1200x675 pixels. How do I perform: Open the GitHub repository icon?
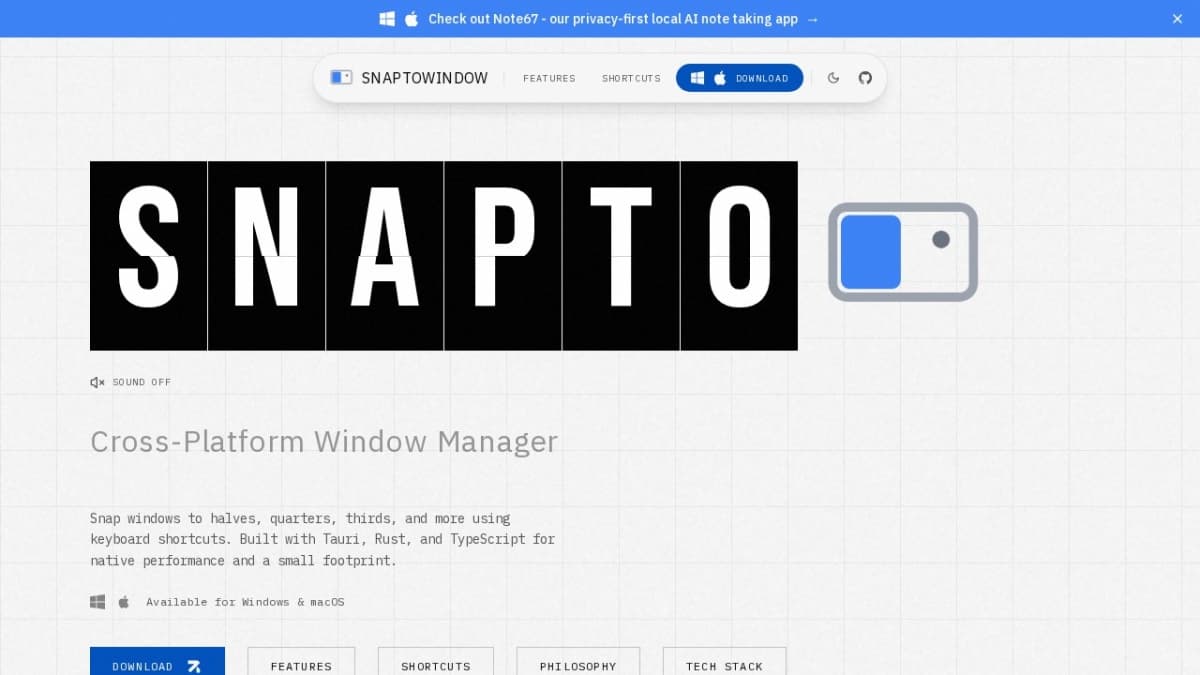pos(865,78)
